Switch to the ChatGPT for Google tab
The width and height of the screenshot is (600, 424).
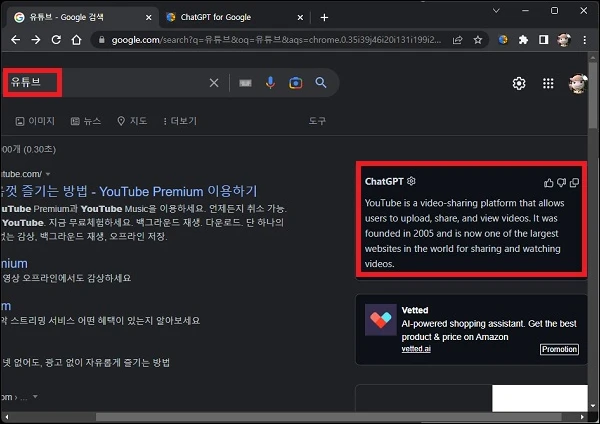(x=235, y=17)
